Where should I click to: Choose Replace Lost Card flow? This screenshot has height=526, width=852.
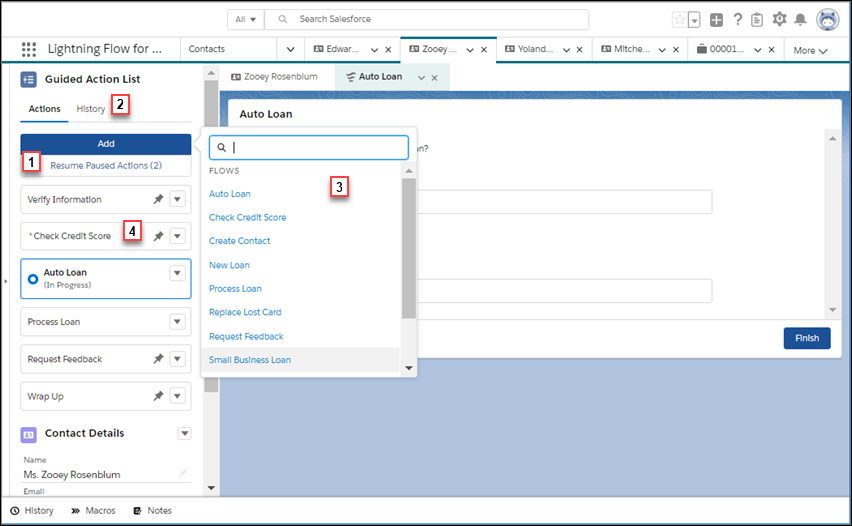[245, 312]
